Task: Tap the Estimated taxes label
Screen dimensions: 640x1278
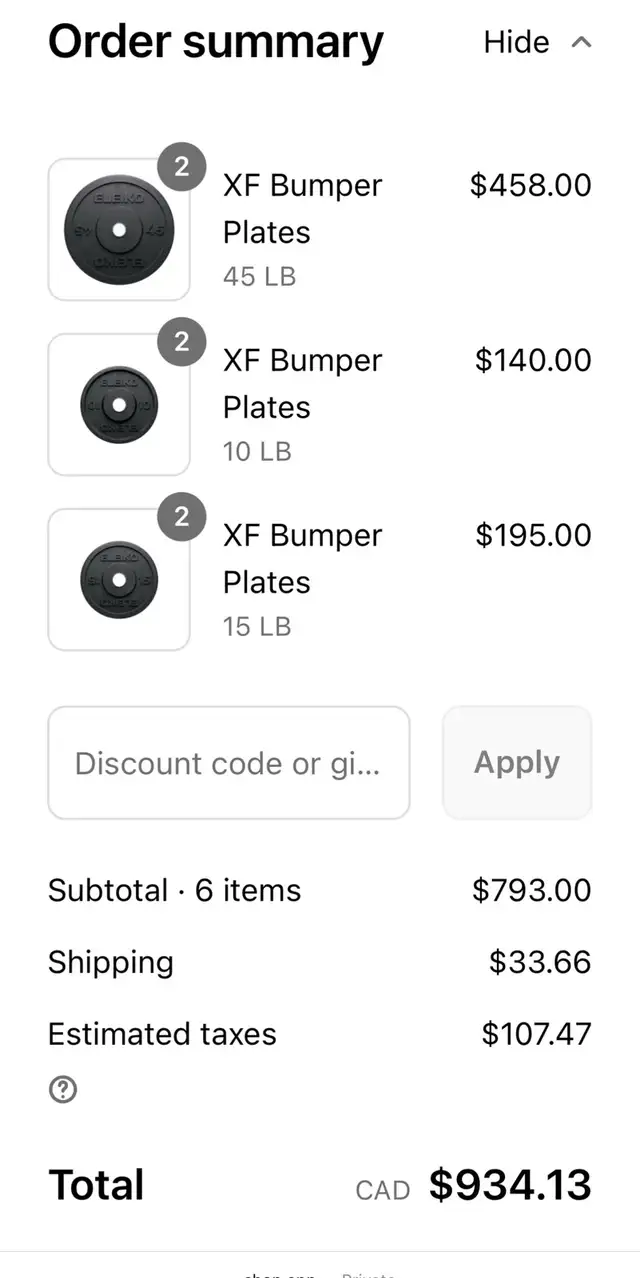Action: coord(162,1034)
